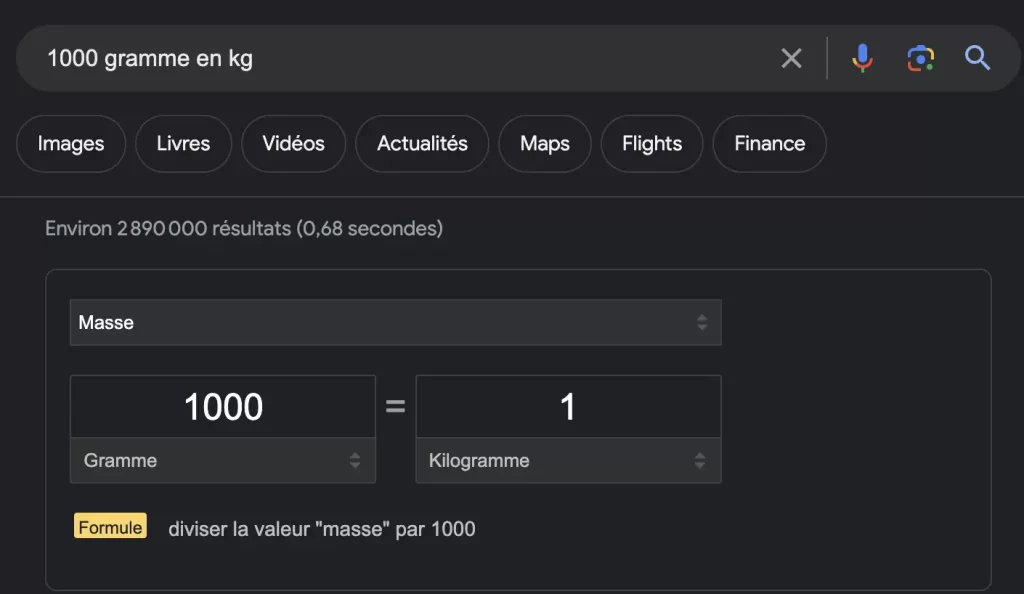
Task: Click the magnifying glass search icon
Action: click(977, 59)
